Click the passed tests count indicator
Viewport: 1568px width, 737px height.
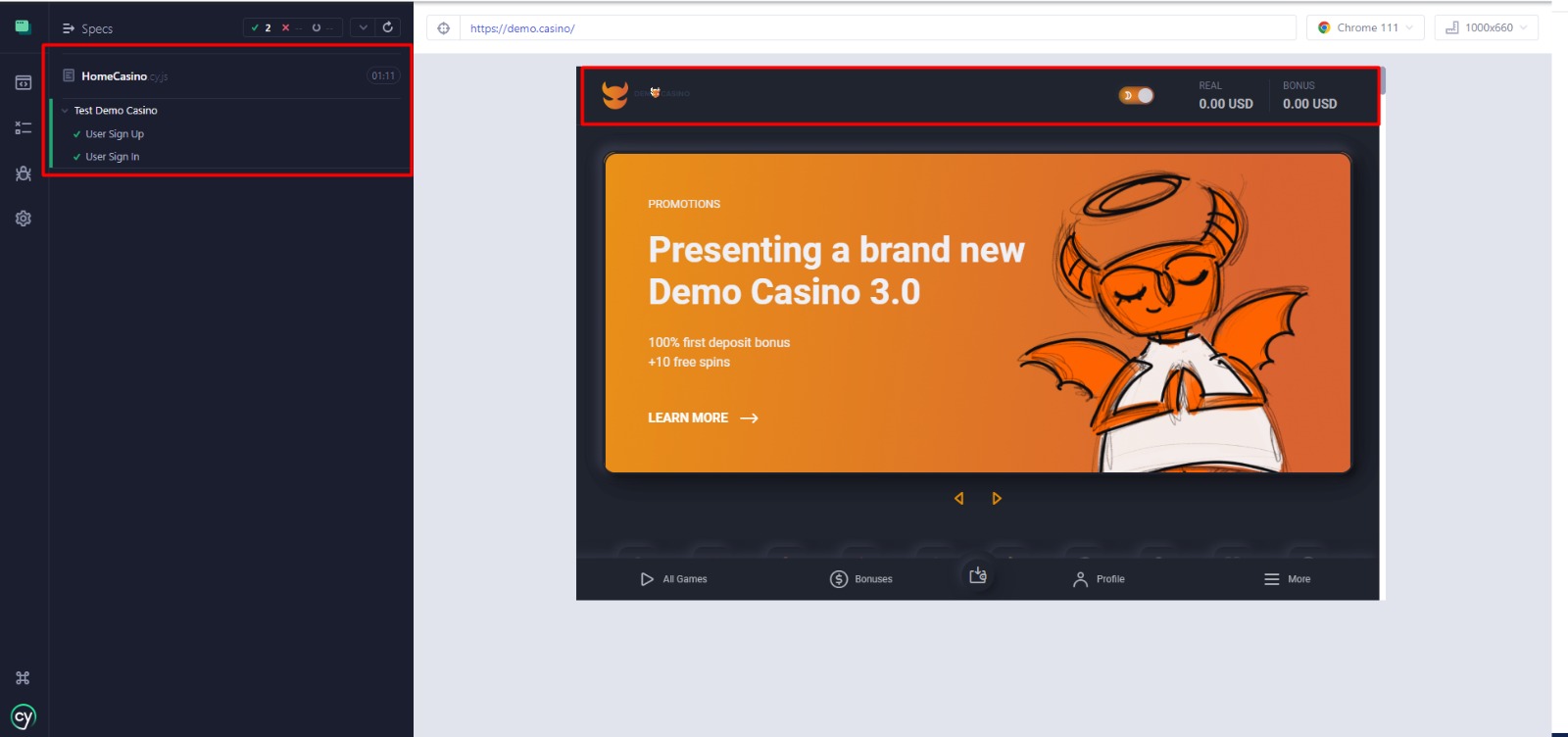(x=262, y=27)
